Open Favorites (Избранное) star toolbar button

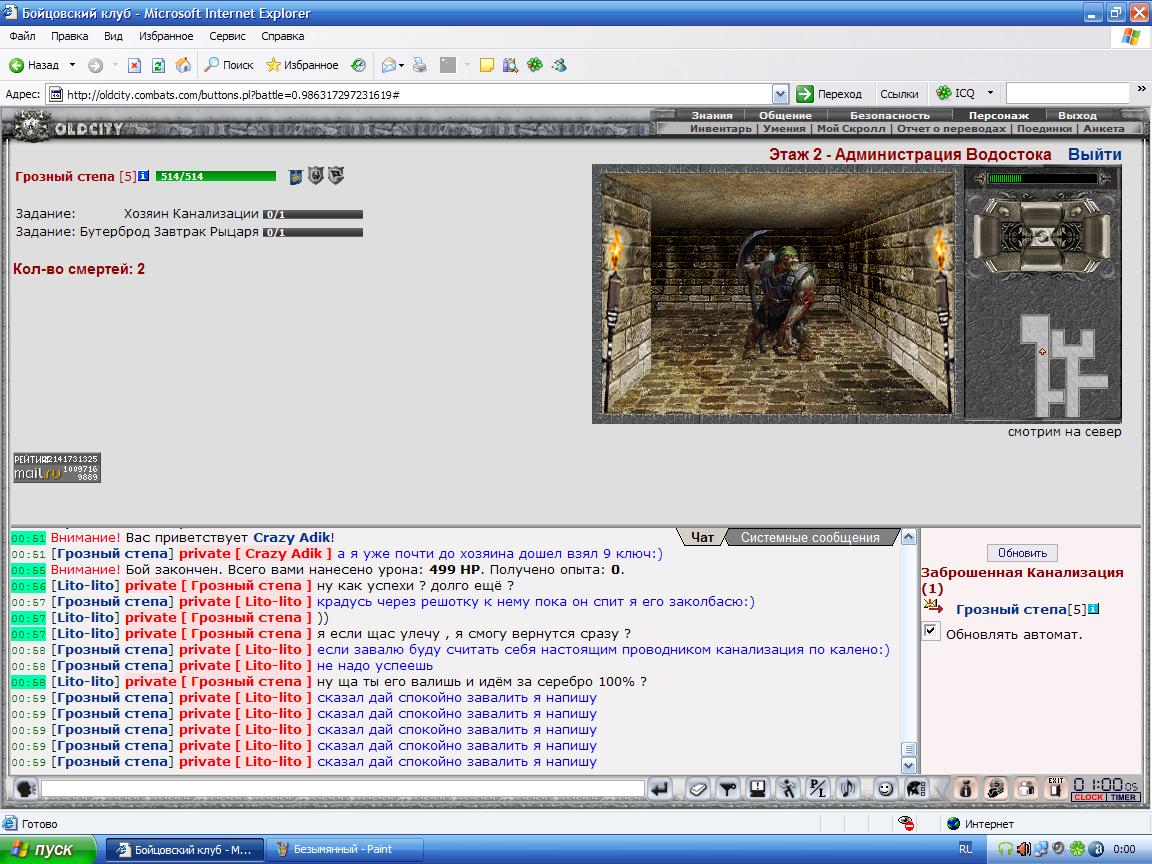[302, 65]
